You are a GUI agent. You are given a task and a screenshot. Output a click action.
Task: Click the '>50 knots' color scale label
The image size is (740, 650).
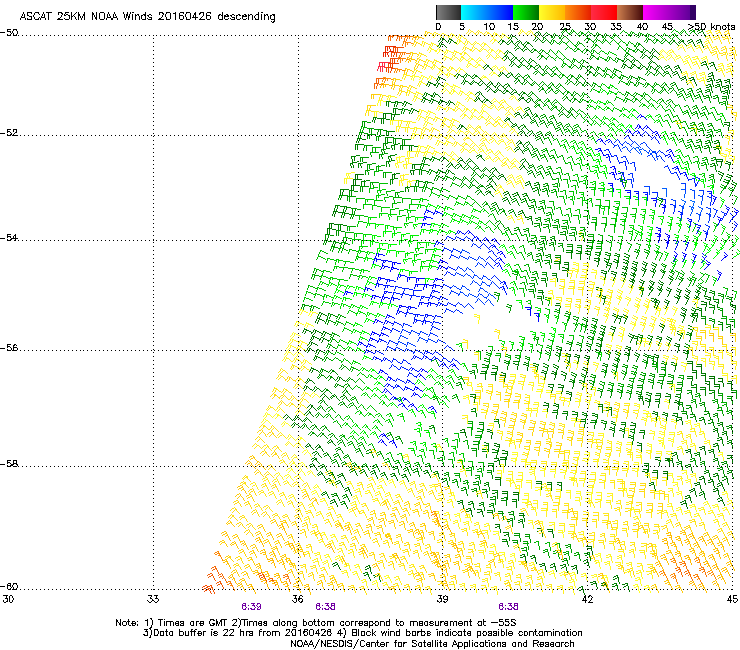tap(712, 27)
